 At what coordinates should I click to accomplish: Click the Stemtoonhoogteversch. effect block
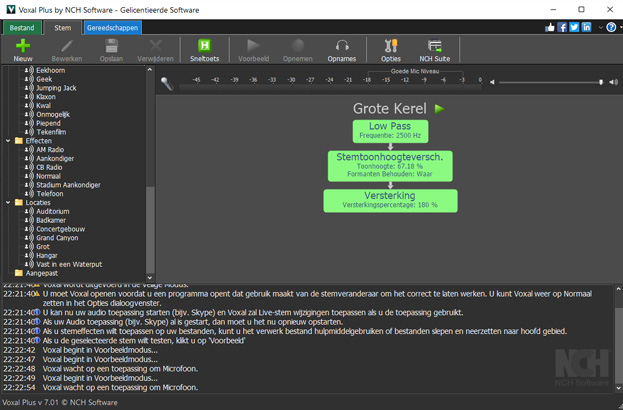[x=390, y=166]
